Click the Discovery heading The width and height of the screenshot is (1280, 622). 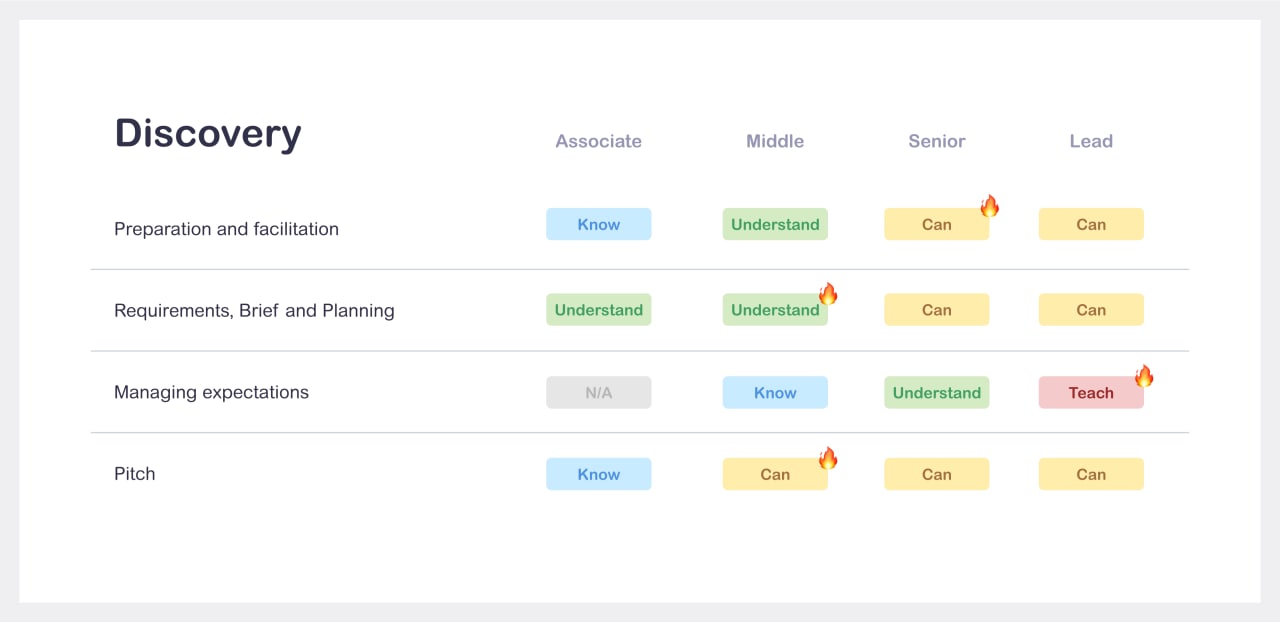click(208, 134)
